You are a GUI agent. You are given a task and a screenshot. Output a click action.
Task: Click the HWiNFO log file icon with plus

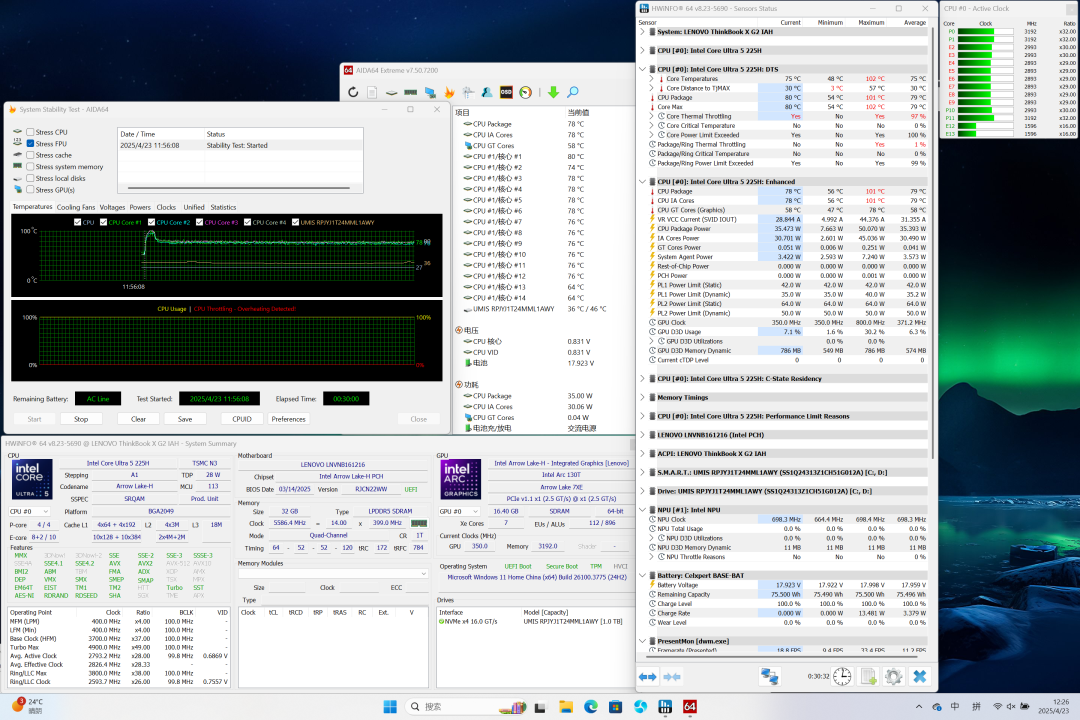[869, 677]
